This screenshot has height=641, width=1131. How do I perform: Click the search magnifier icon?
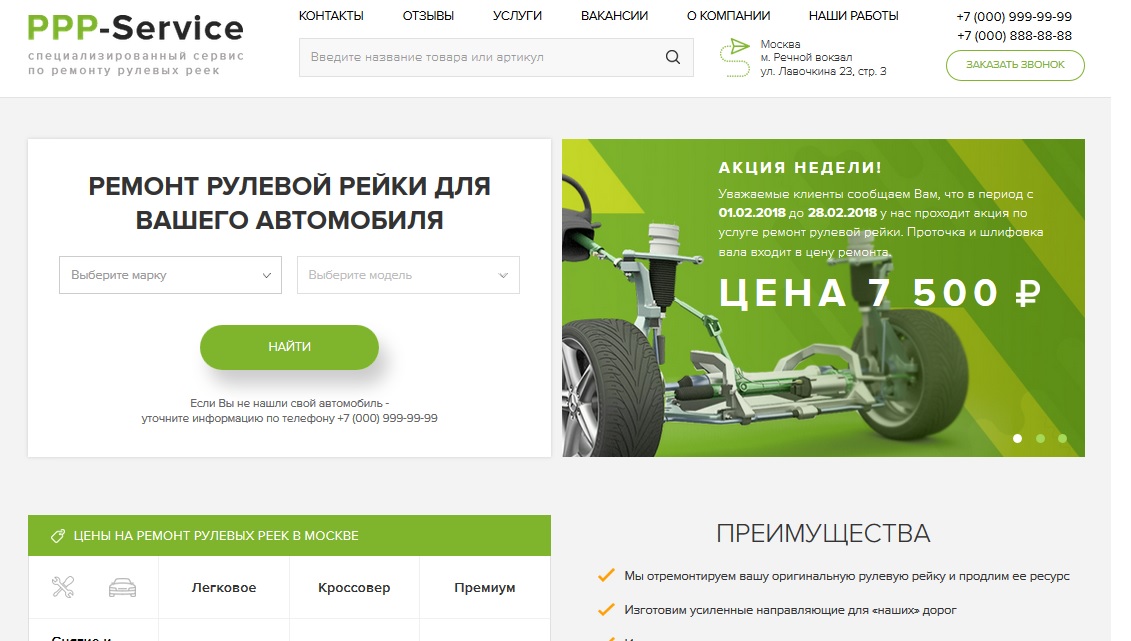672,57
